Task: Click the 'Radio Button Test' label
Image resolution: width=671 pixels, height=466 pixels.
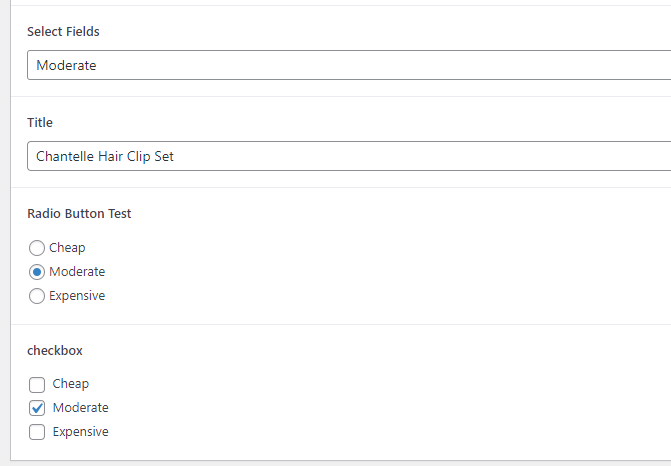Action: pyautogui.click(x=79, y=214)
